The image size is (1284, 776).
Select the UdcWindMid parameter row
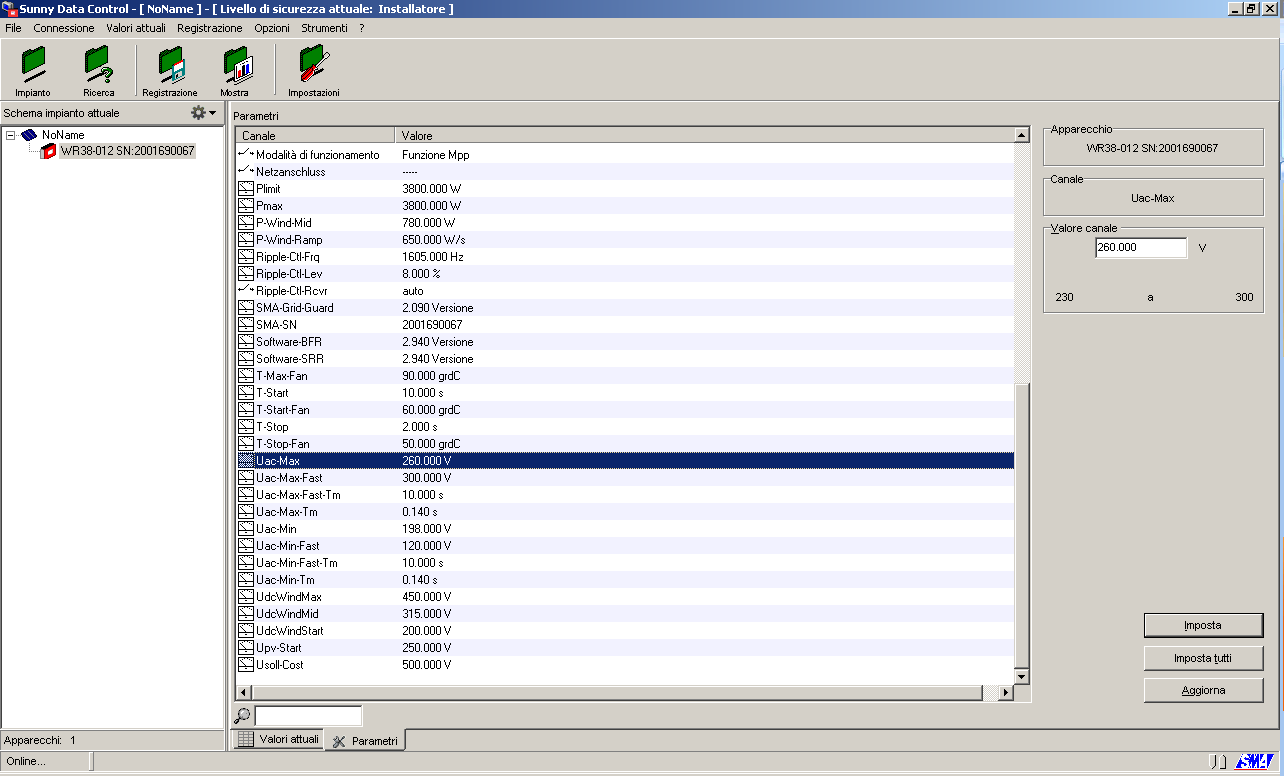625,614
